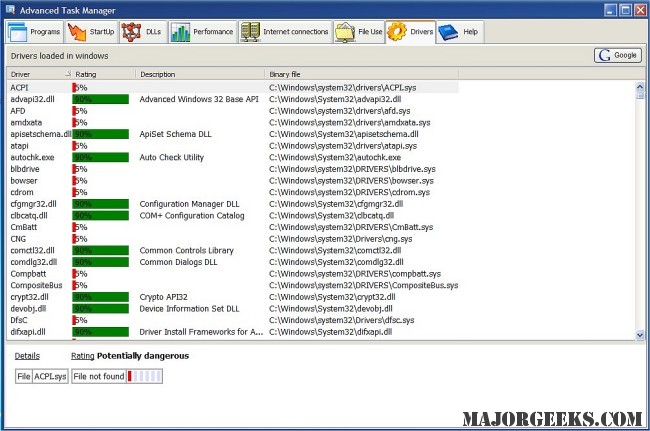Select the cdrom driver entry

[234, 192]
